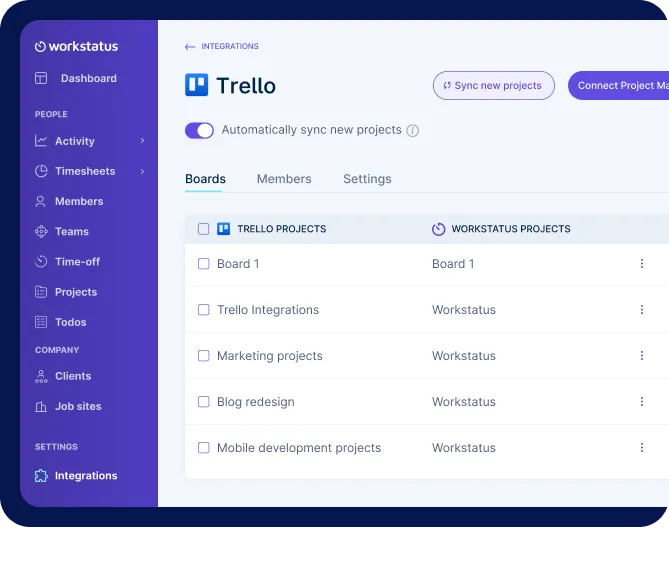Click the Integrations puzzle-piece icon
The height and width of the screenshot is (569, 669).
(41, 476)
